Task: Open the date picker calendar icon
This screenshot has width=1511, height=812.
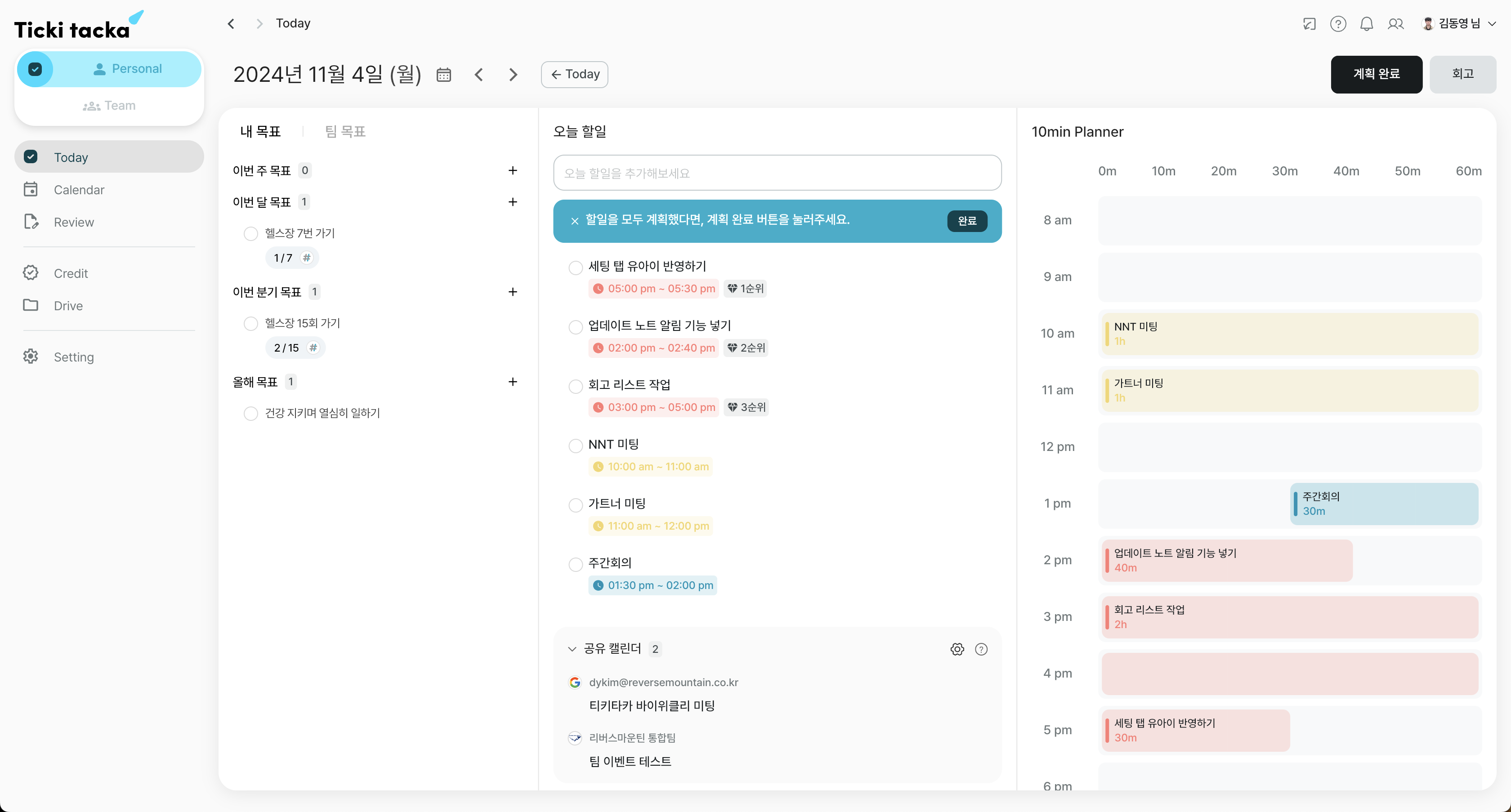Action: point(443,75)
